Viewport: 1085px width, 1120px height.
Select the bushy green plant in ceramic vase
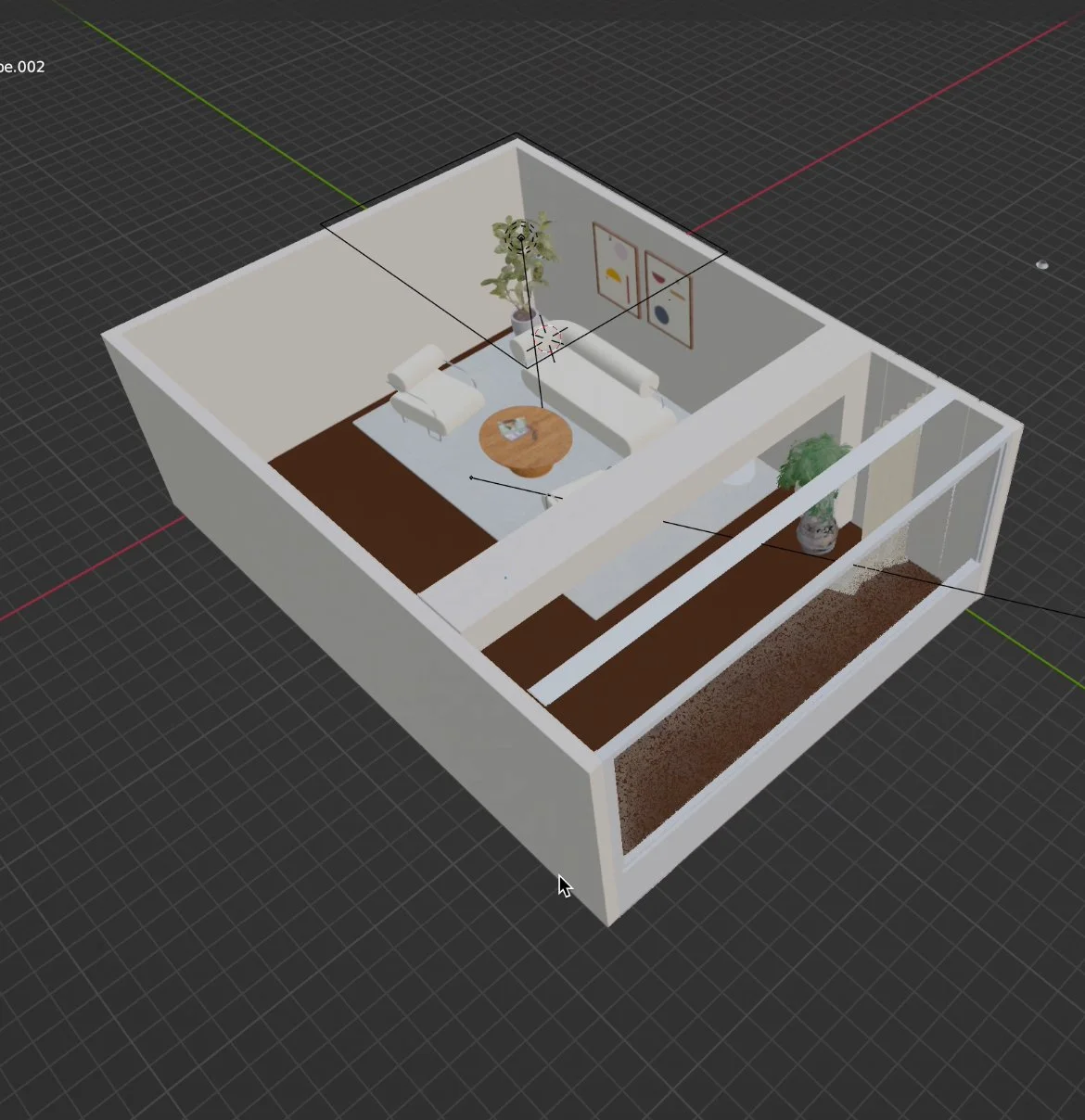[815, 491]
